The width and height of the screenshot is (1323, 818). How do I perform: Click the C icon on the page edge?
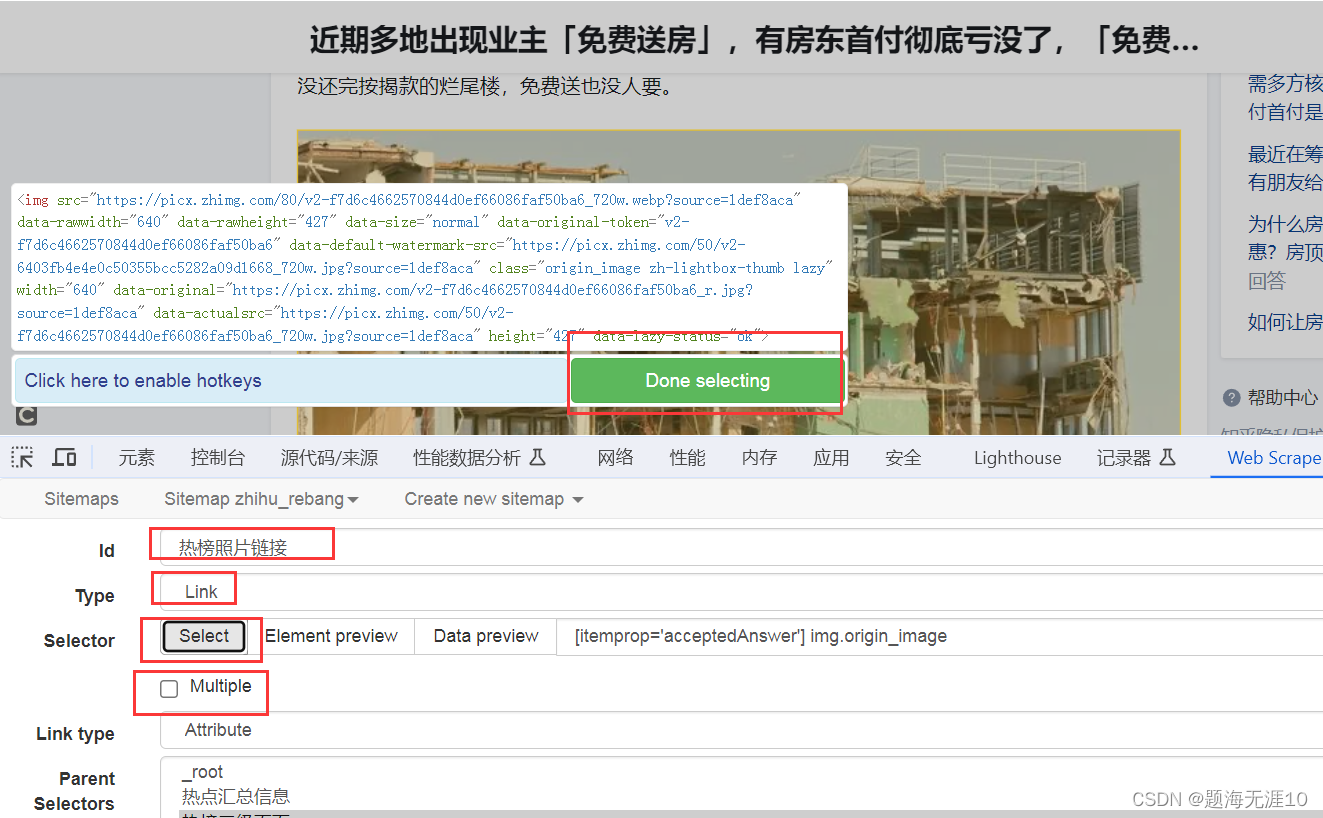click(x=26, y=415)
